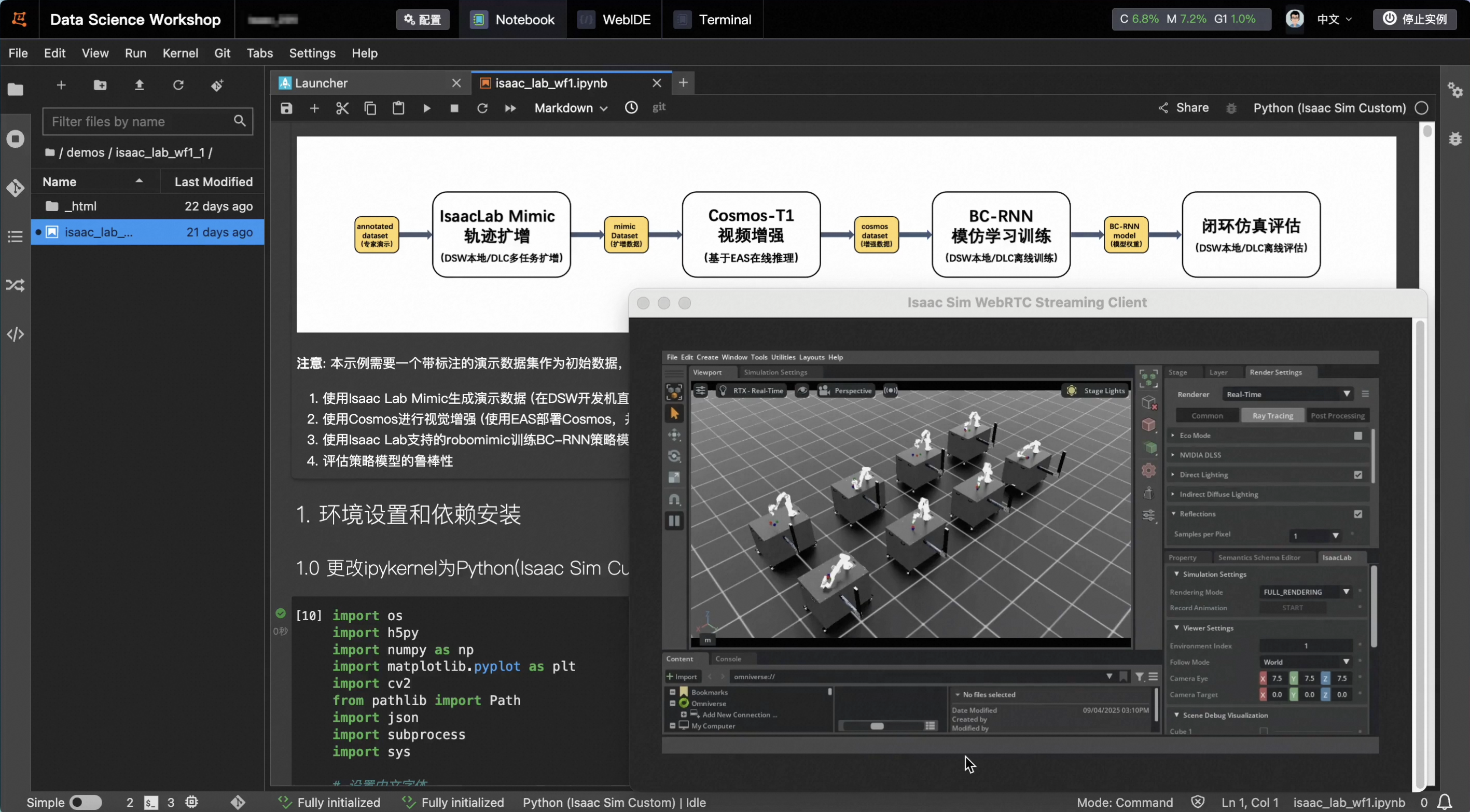Open the table of contents sidebar icon
The height and width of the screenshot is (812, 1470).
point(16,236)
